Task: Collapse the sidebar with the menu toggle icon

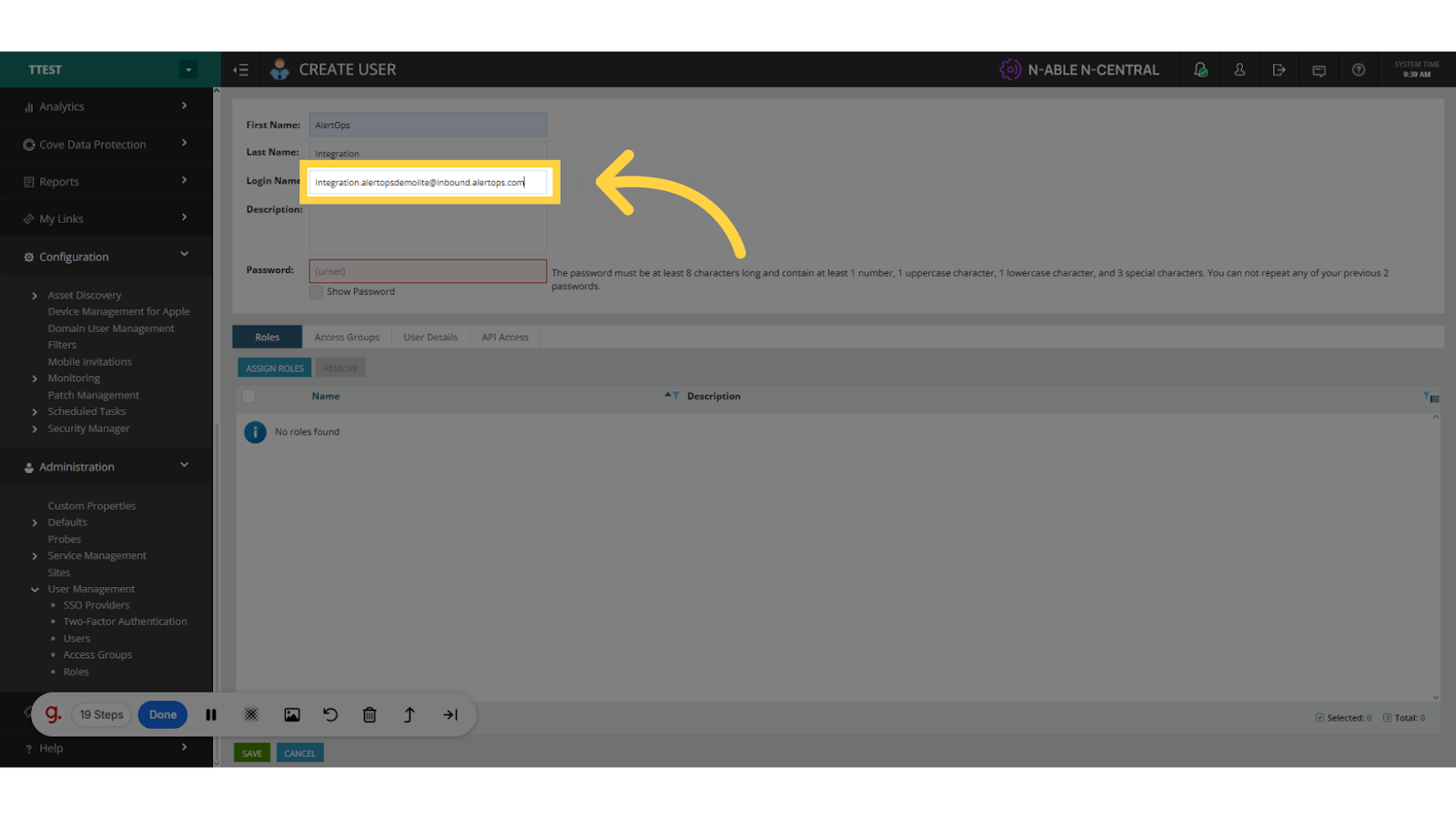Action: tap(241, 70)
